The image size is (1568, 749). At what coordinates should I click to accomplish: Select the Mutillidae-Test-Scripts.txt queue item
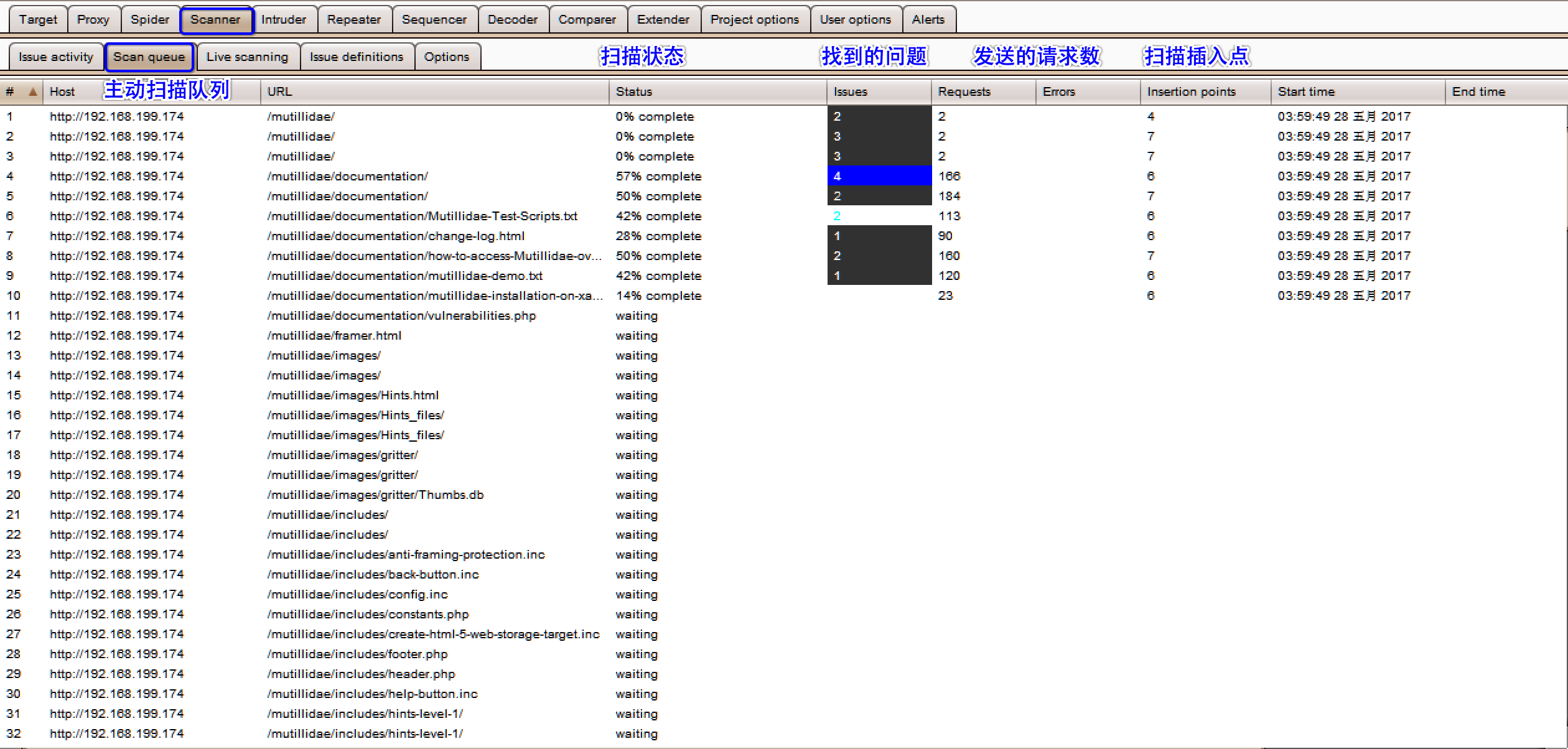422,216
